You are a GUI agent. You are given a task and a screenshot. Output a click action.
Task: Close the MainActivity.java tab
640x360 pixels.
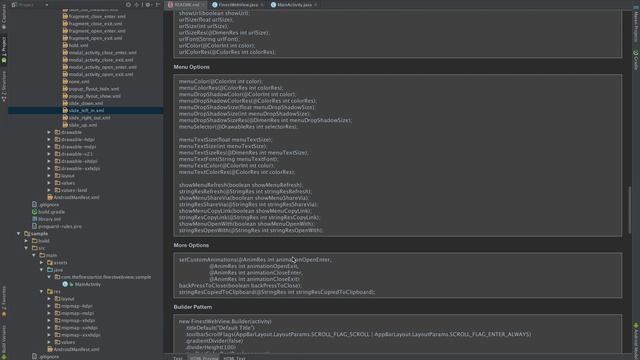pos(316,5)
